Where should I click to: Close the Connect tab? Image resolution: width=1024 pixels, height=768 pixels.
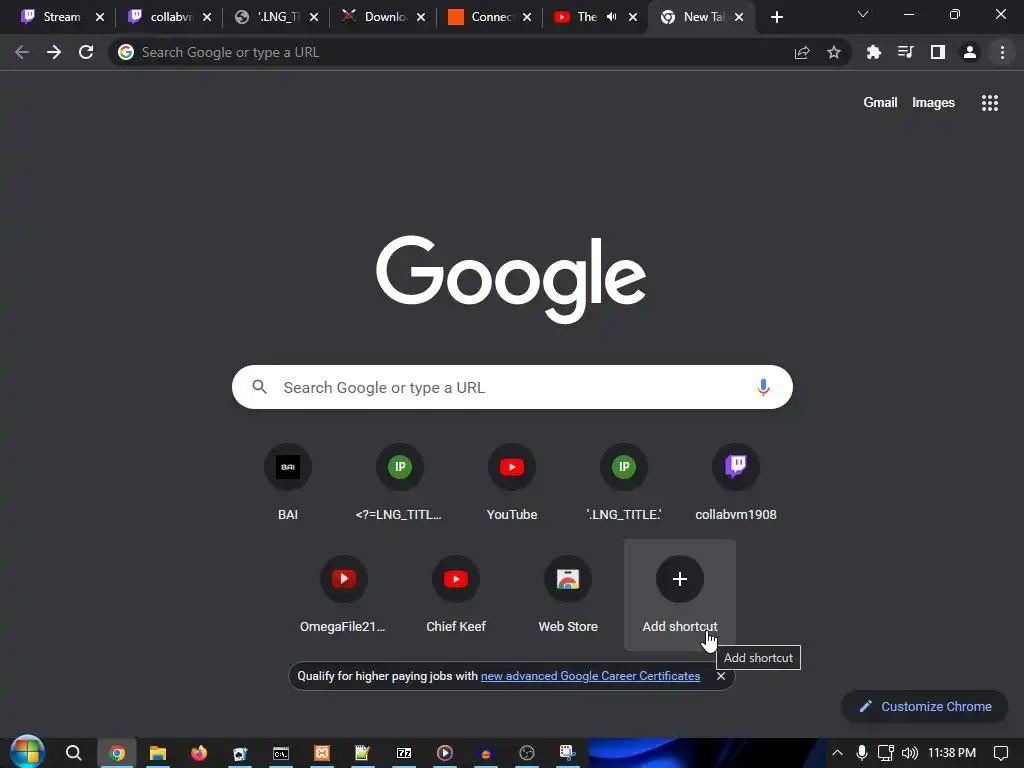pyautogui.click(x=527, y=17)
